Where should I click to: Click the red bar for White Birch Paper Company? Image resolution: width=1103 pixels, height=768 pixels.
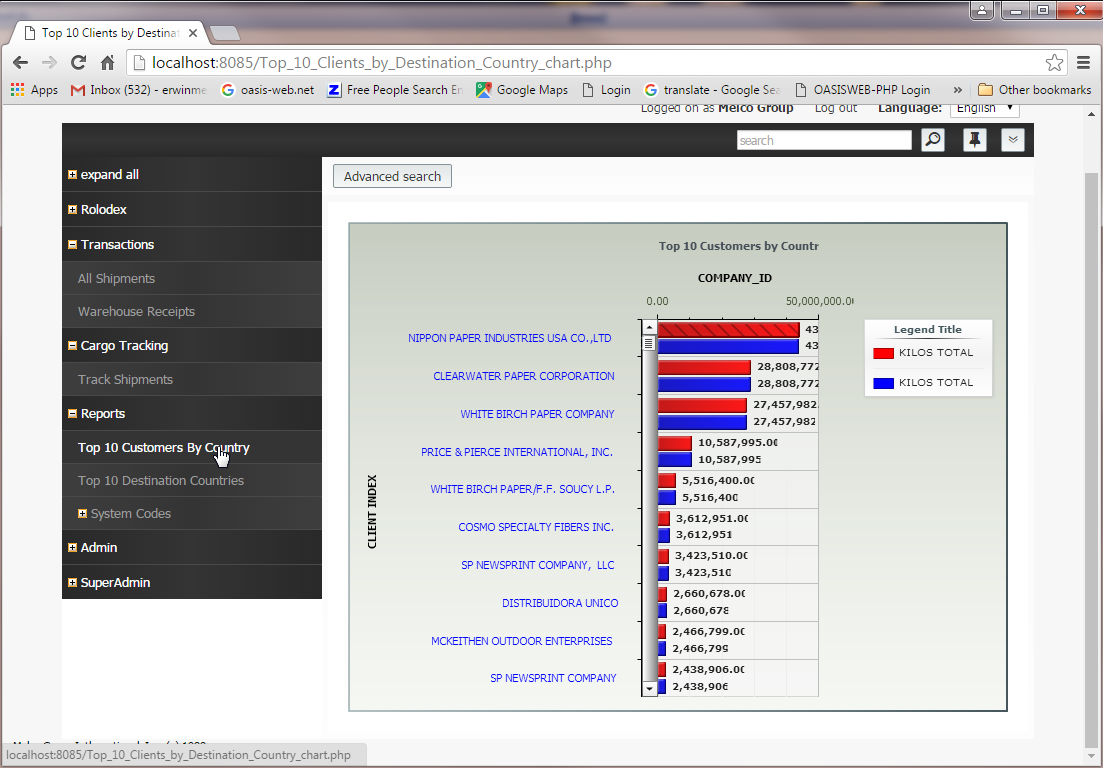pos(702,405)
